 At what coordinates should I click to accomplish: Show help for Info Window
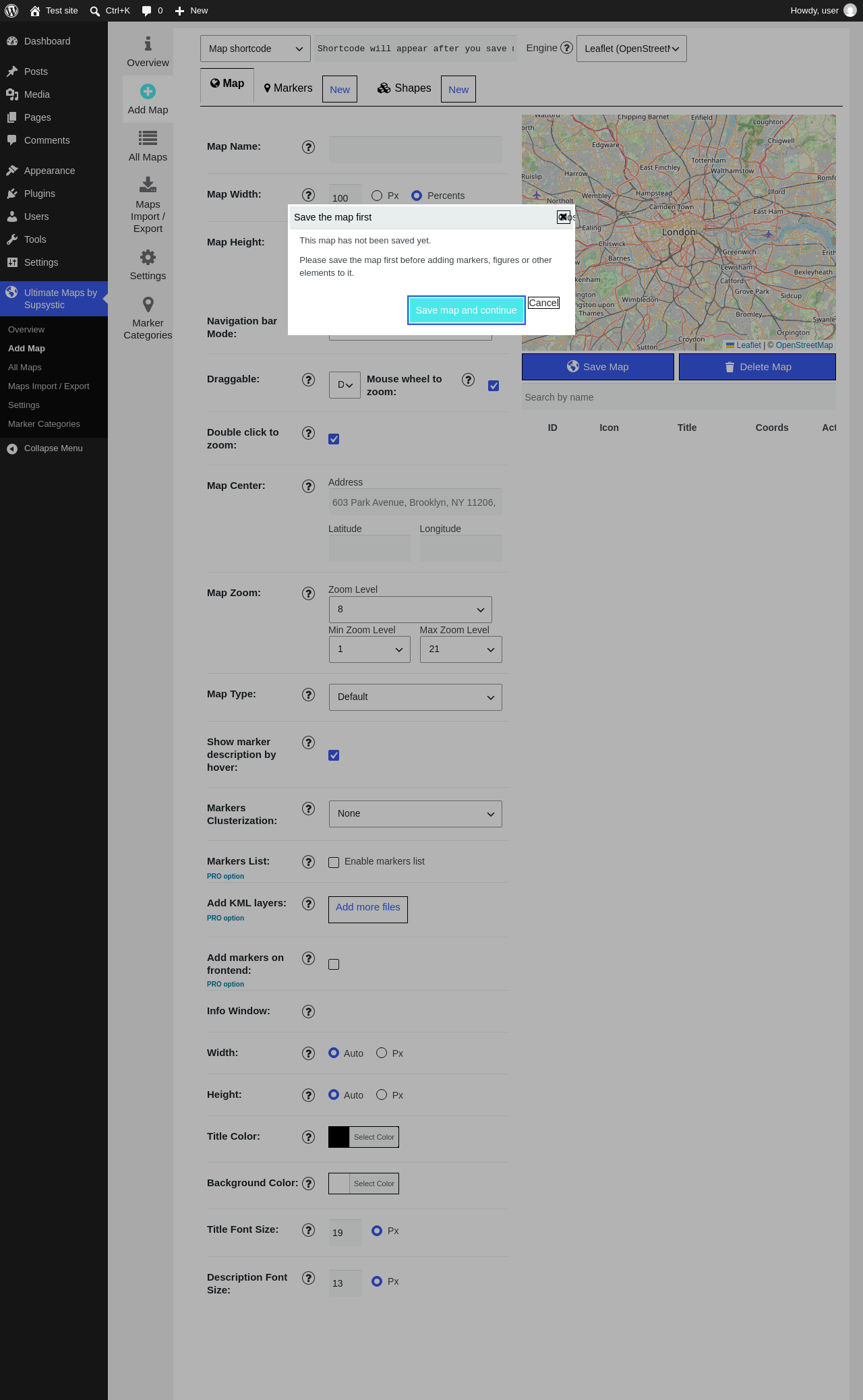[309, 1012]
